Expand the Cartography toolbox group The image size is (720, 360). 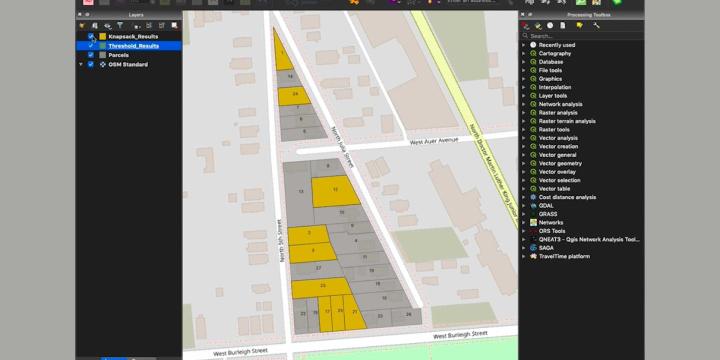523,53
